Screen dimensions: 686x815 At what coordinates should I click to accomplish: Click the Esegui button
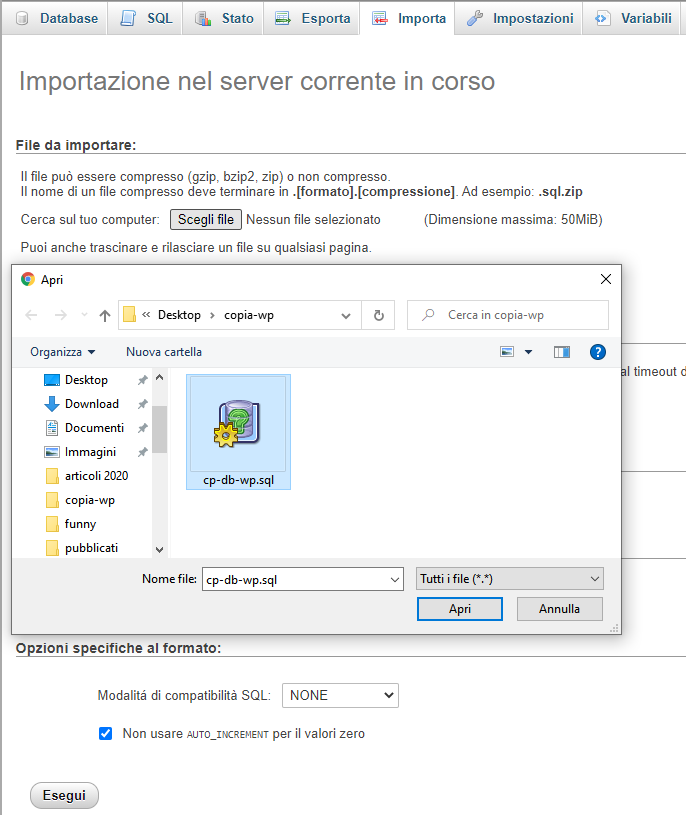point(65,796)
